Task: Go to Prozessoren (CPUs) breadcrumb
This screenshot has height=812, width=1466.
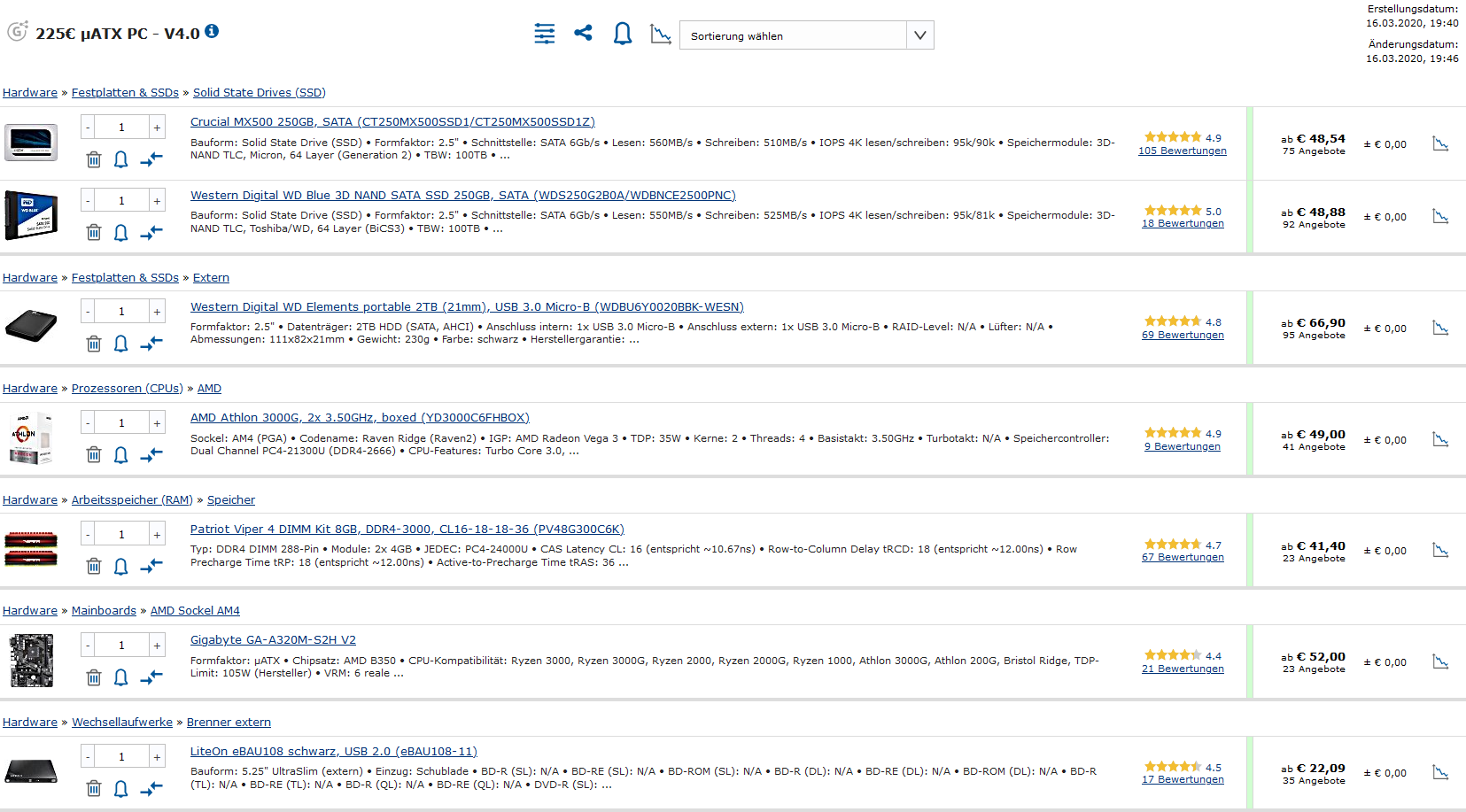Action: 128,389
